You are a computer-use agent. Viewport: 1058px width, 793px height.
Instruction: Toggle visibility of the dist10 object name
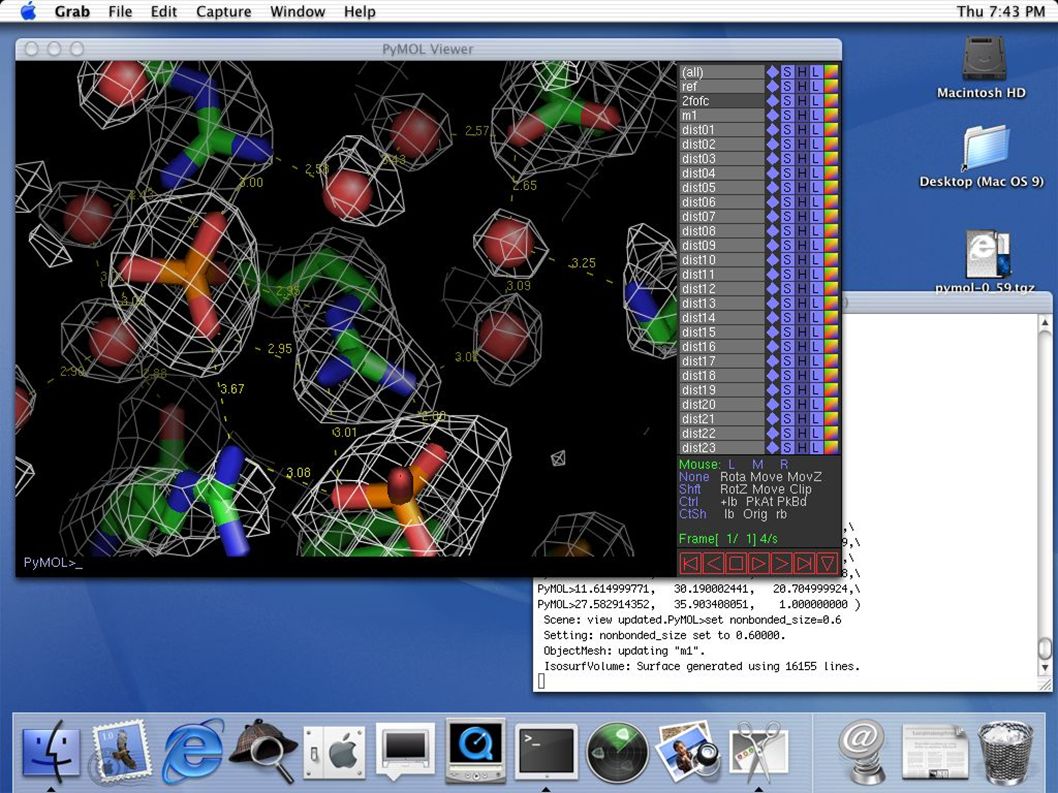click(x=721, y=260)
